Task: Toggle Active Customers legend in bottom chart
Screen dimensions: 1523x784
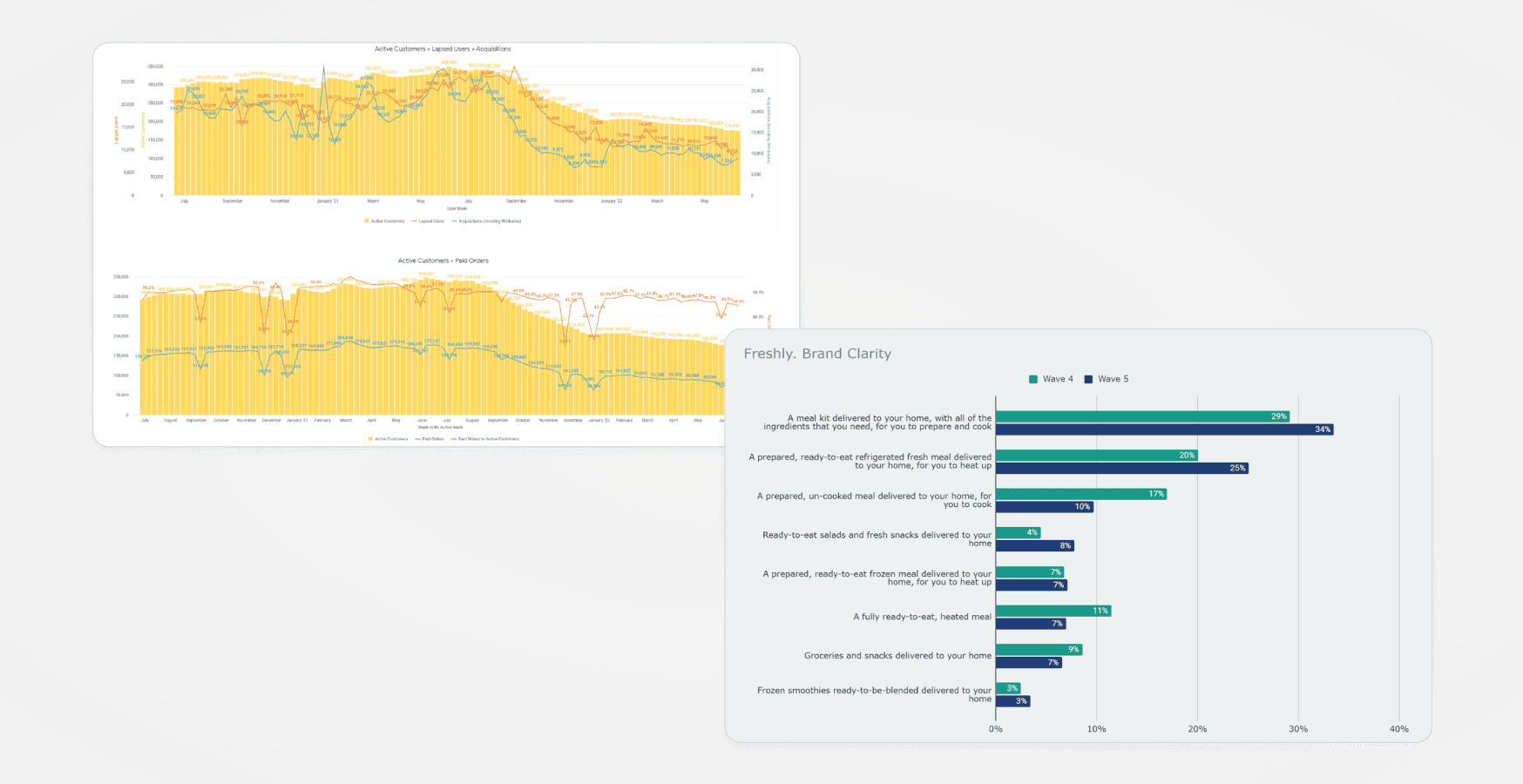Action: click(388, 439)
